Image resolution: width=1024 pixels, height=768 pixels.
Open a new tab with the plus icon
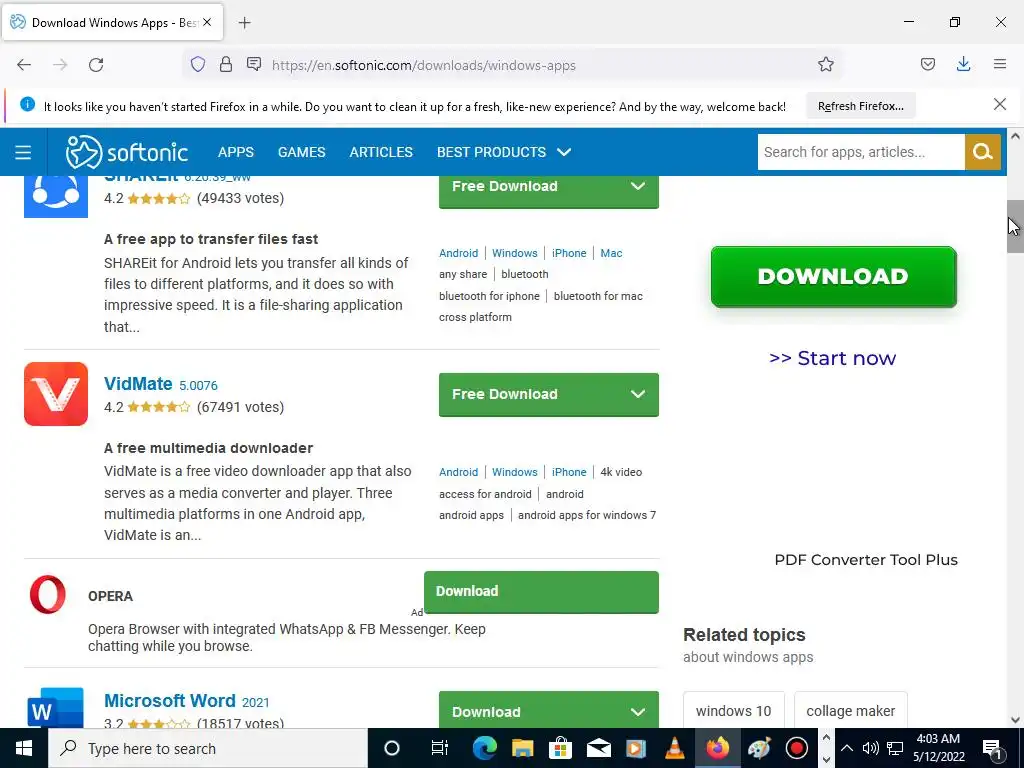point(244,23)
